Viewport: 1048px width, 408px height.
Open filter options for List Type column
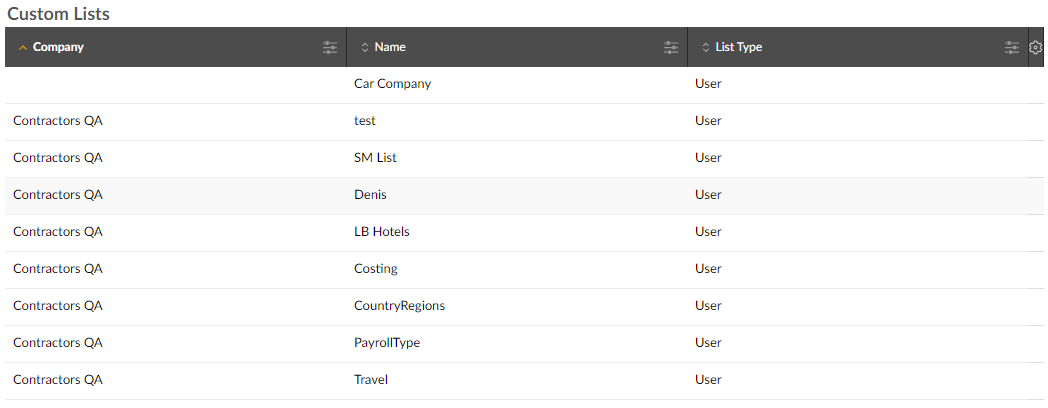click(x=1012, y=47)
